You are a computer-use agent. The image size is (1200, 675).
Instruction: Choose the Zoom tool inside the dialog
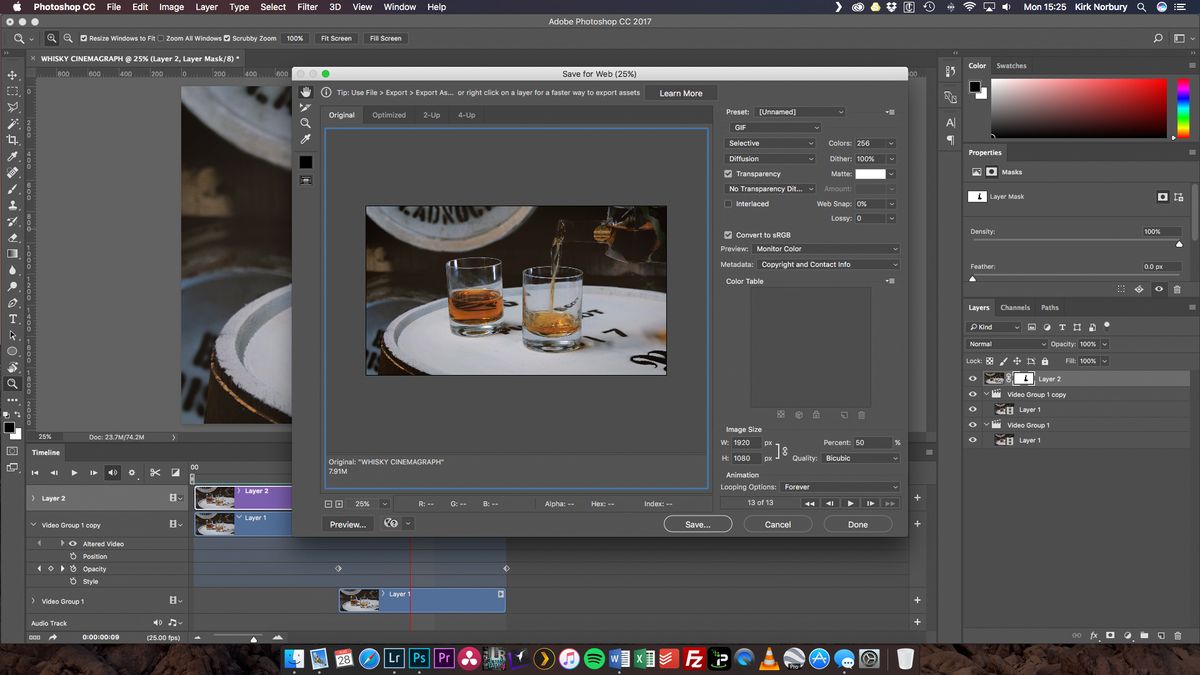306,124
